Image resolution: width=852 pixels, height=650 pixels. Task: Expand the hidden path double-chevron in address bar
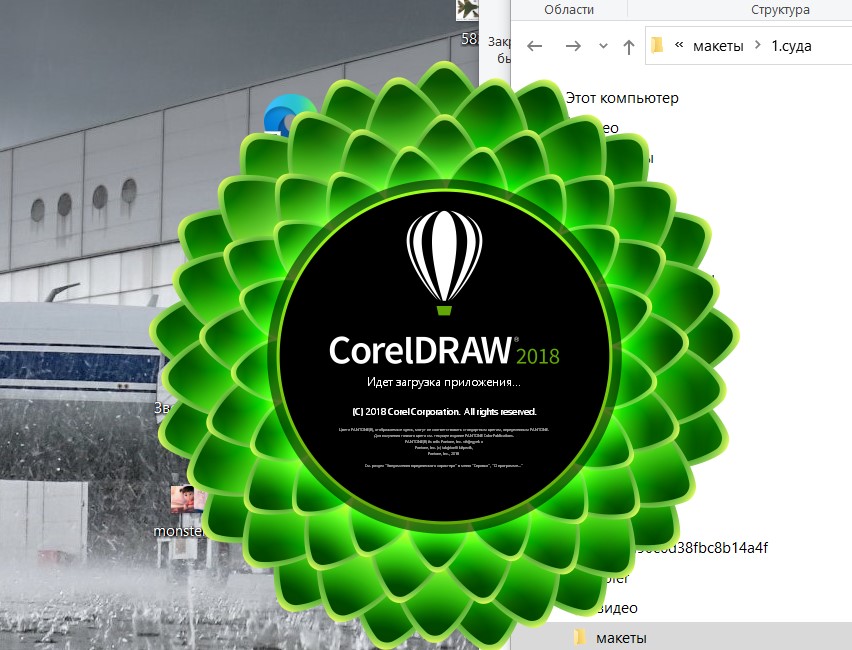(680, 46)
